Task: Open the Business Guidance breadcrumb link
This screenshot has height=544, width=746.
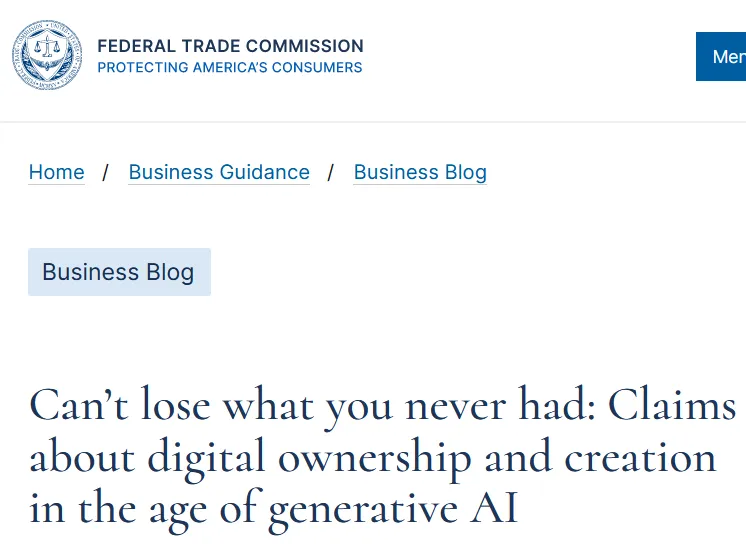Action: click(x=219, y=172)
